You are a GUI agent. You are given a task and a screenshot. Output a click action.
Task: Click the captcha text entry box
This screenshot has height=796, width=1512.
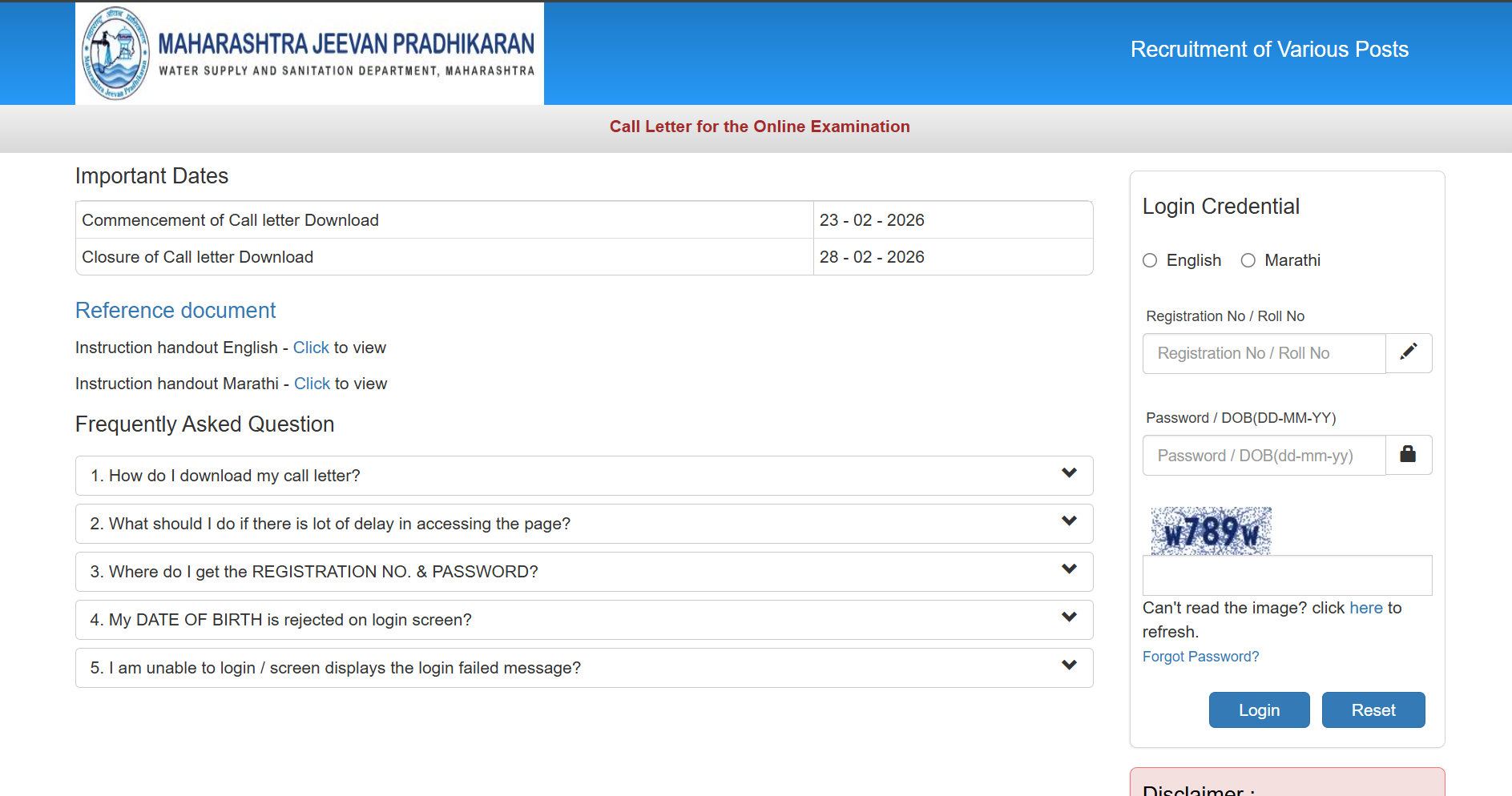coord(1287,576)
